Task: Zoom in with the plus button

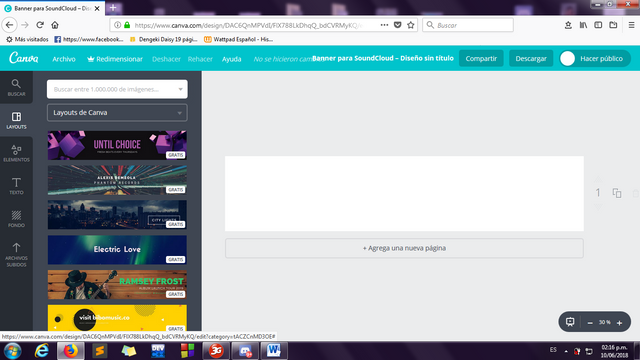Action: click(619, 322)
